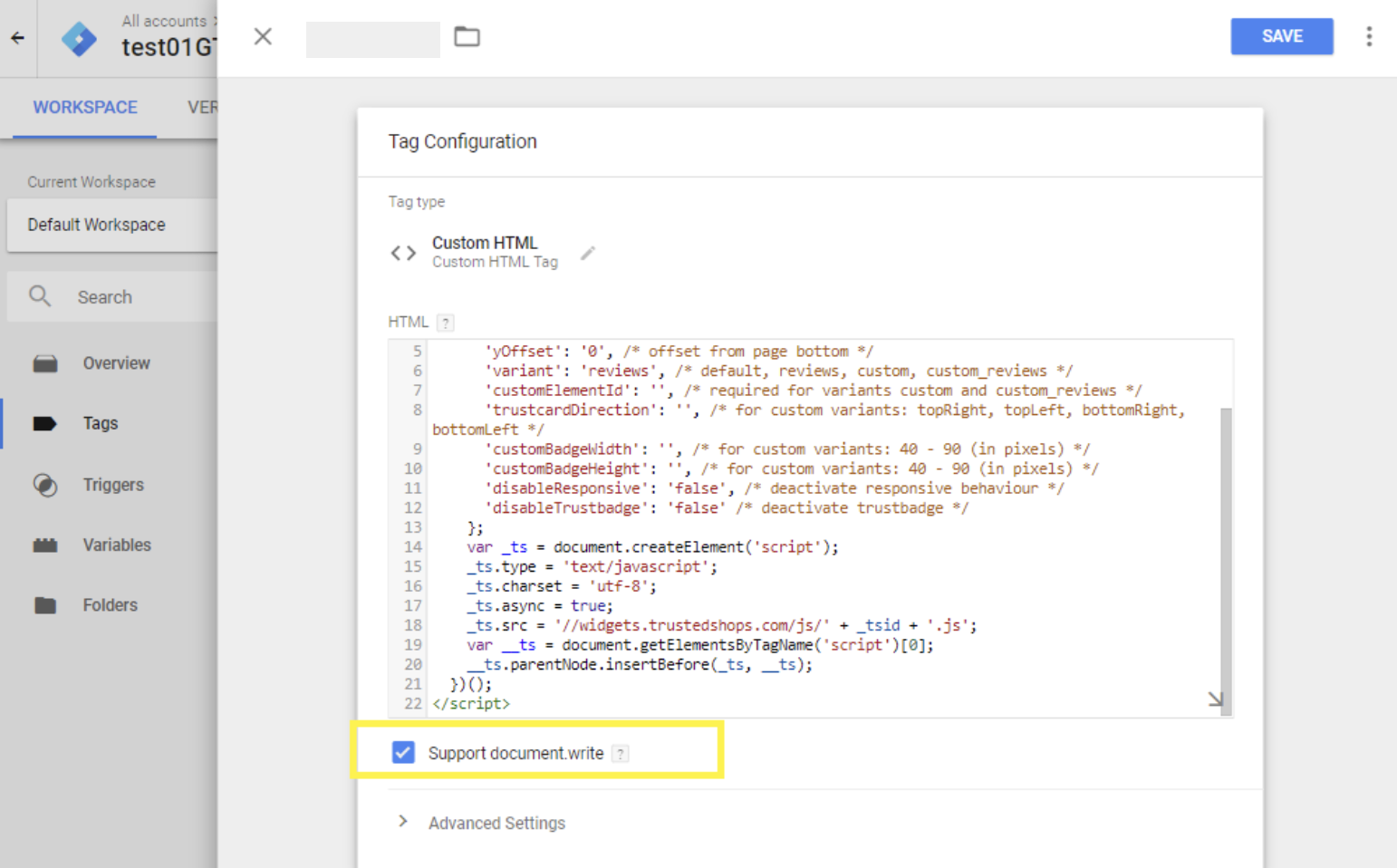This screenshot has height=868, width=1397.
Task: Switch to the WORKSPACE tab
Action: [x=85, y=107]
